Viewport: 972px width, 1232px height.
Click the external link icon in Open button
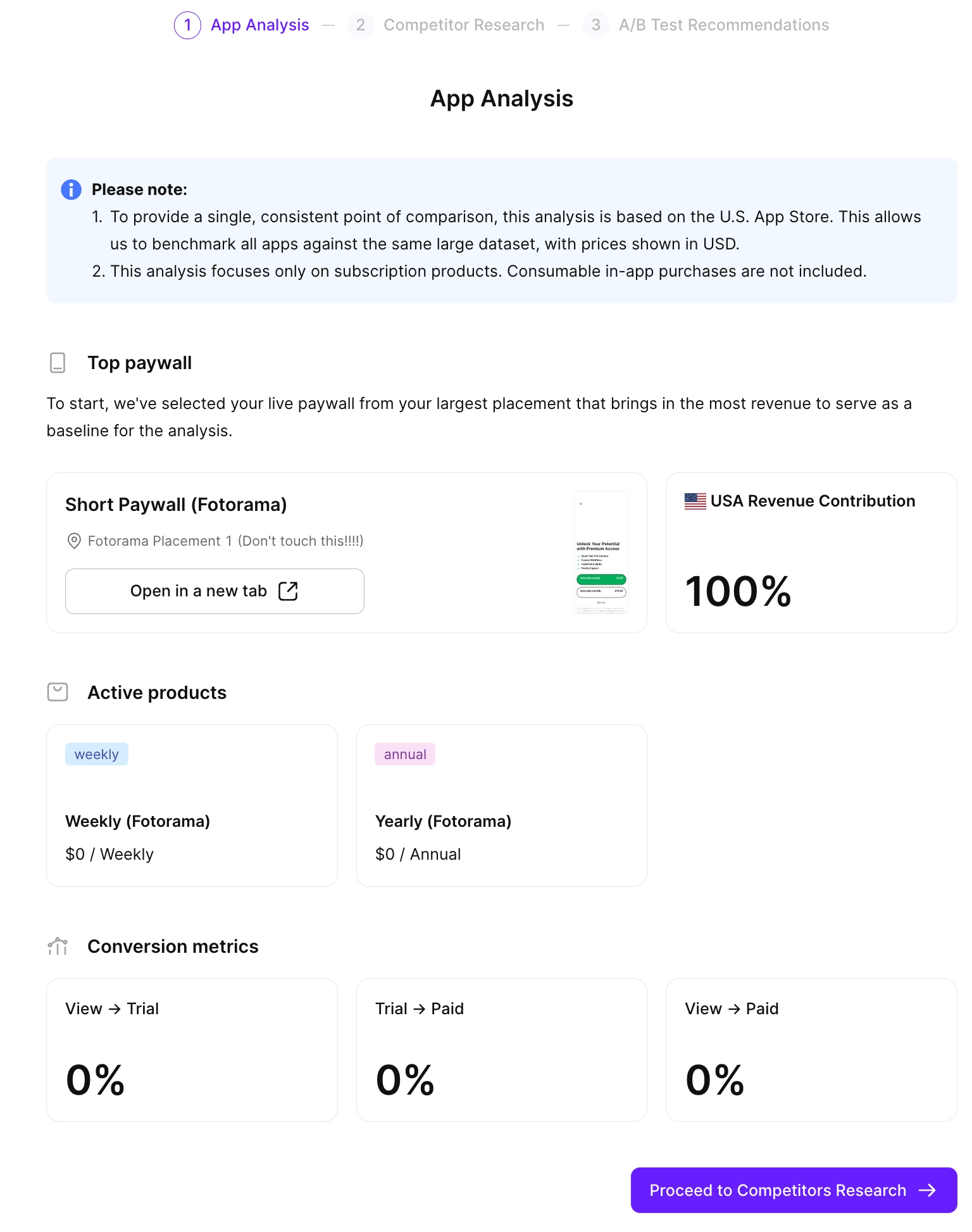pos(288,591)
